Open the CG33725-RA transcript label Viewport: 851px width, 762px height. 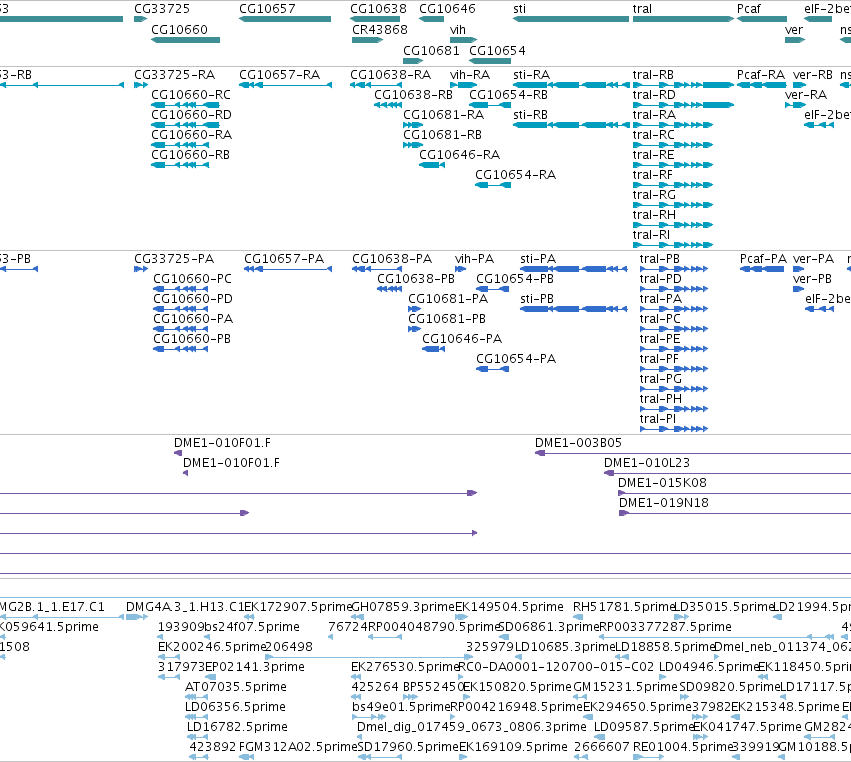pyautogui.click(x=174, y=74)
